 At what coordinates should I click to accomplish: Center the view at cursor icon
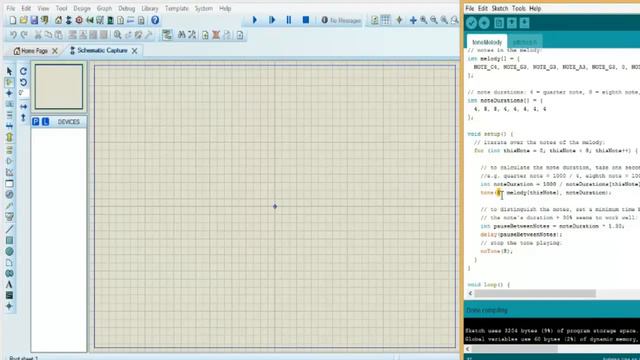(413, 20)
